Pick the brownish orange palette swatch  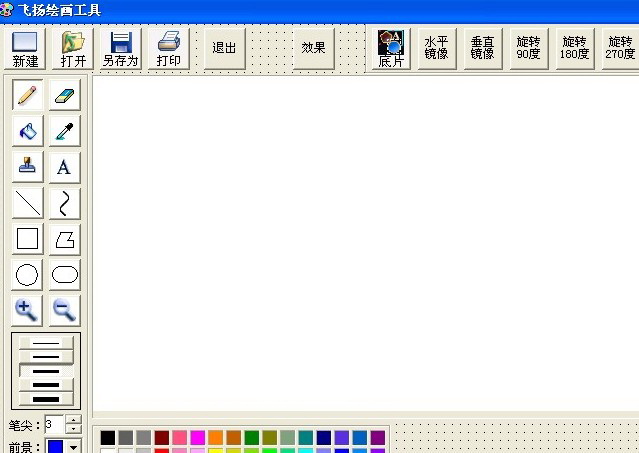pos(234,438)
